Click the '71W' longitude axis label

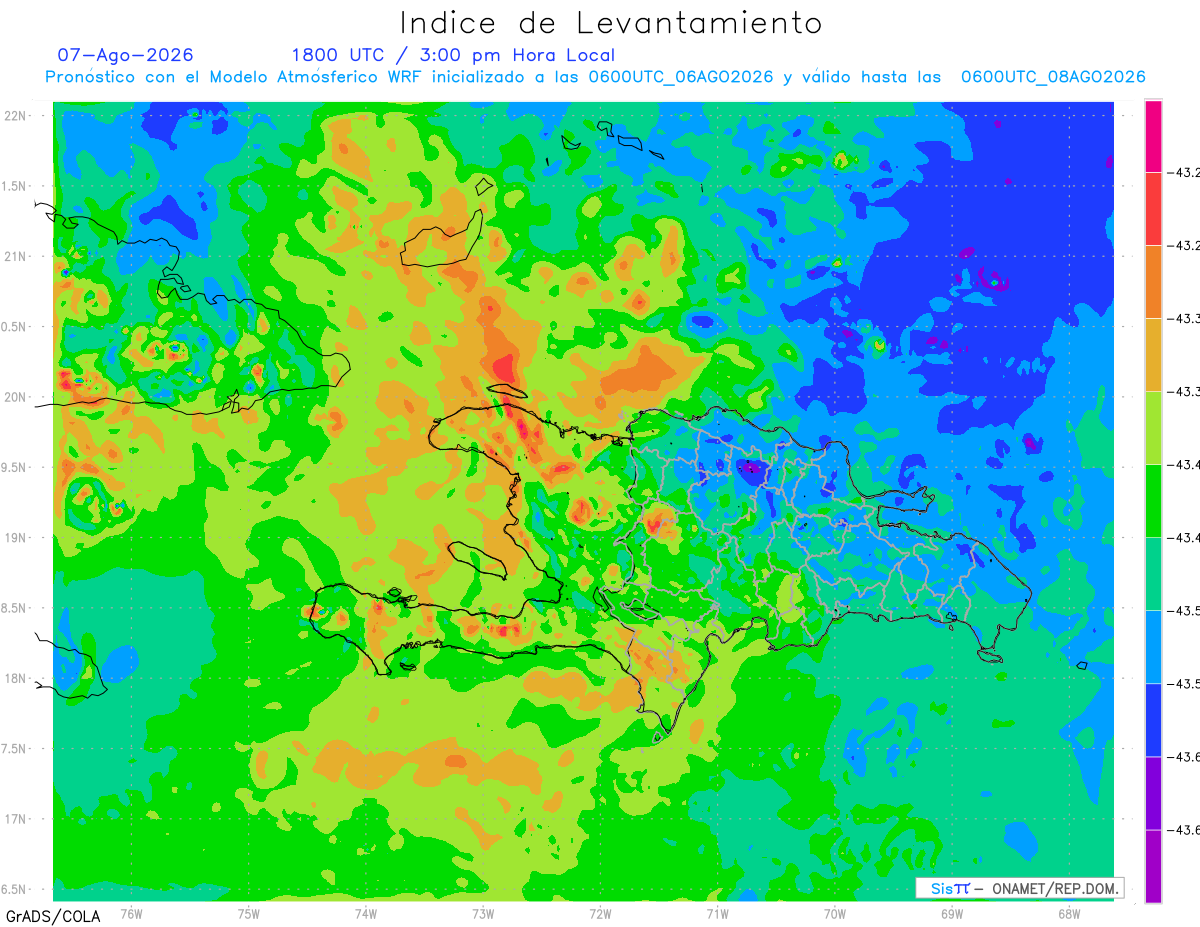(x=717, y=913)
